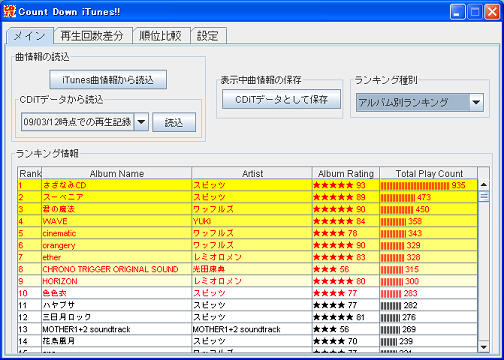This screenshot has width=504, height=360.
Task: Click the 450 play count cell
Action: point(429,209)
